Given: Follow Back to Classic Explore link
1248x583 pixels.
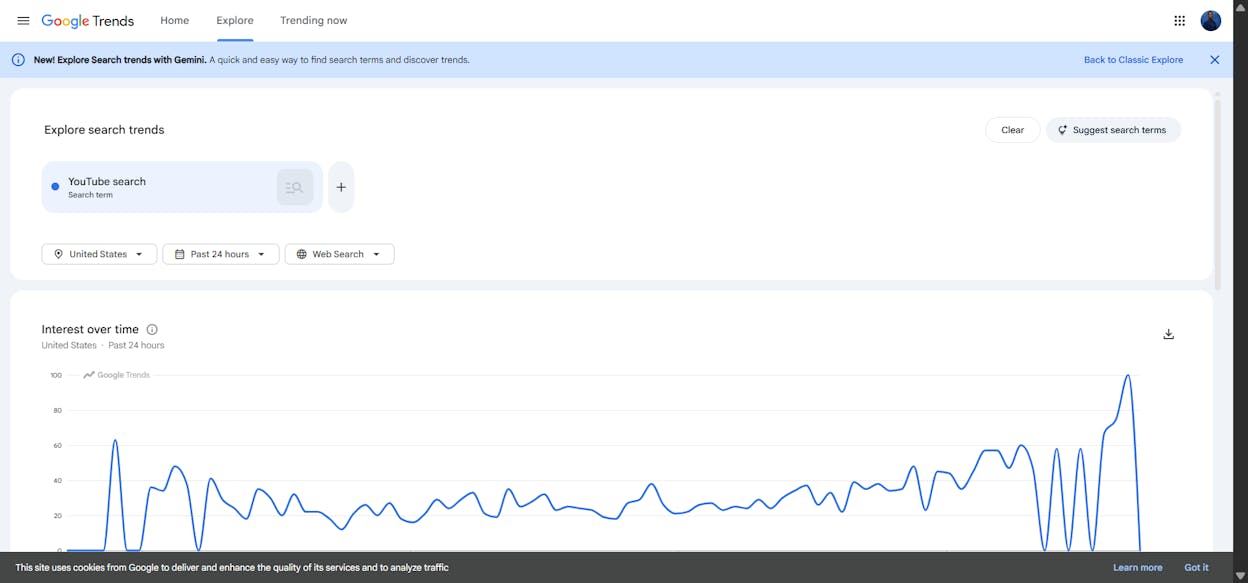Looking at the screenshot, I should 1133,60.
